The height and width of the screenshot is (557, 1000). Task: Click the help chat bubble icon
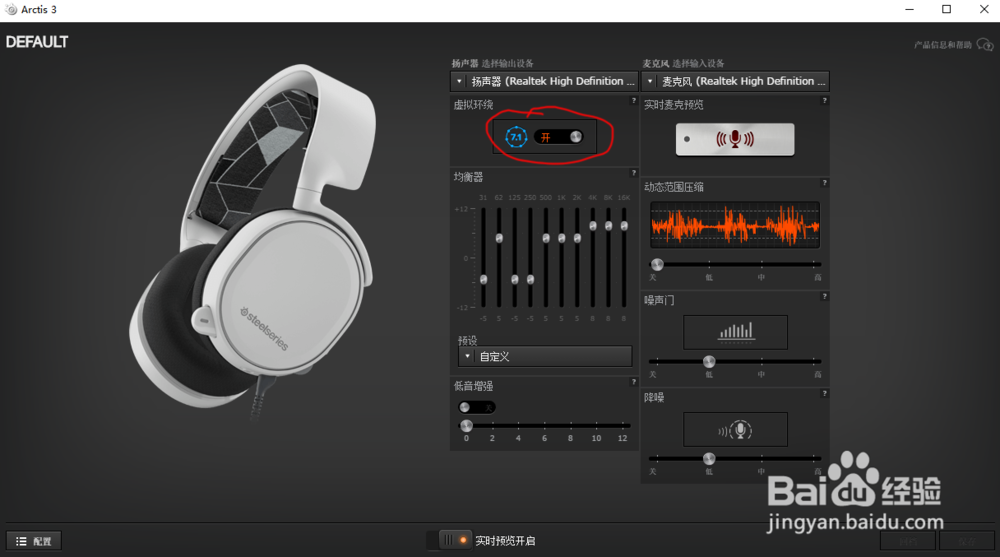tap(985, 45)
